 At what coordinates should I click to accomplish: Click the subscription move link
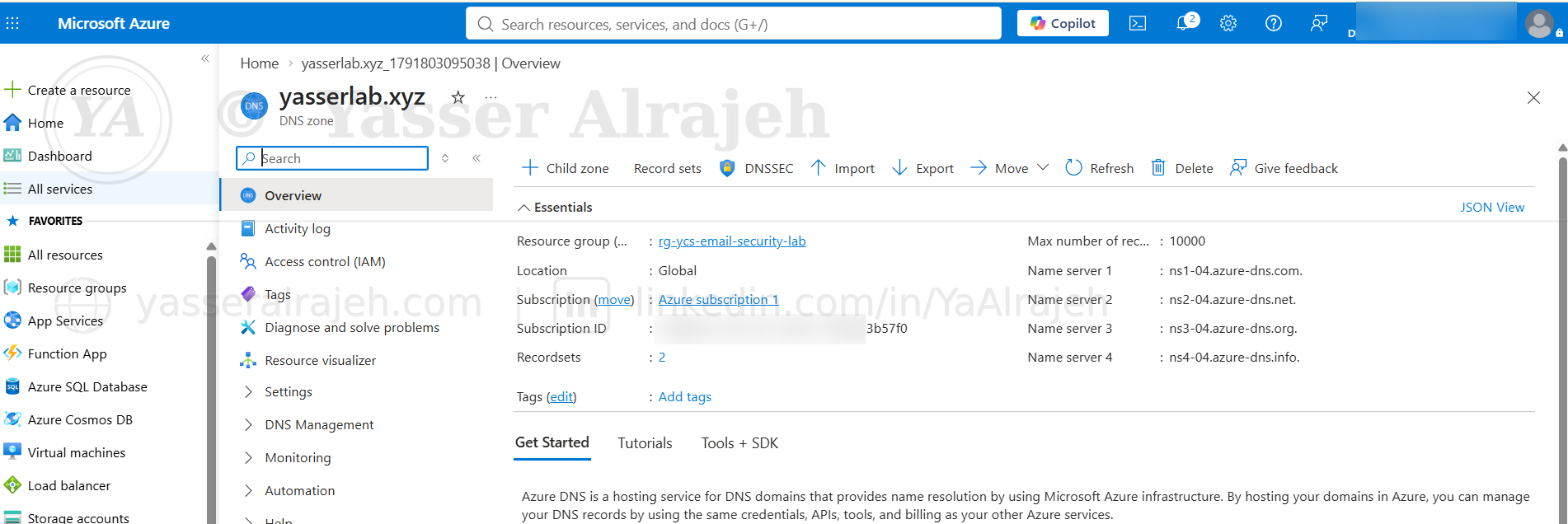(x=614, y=299)
